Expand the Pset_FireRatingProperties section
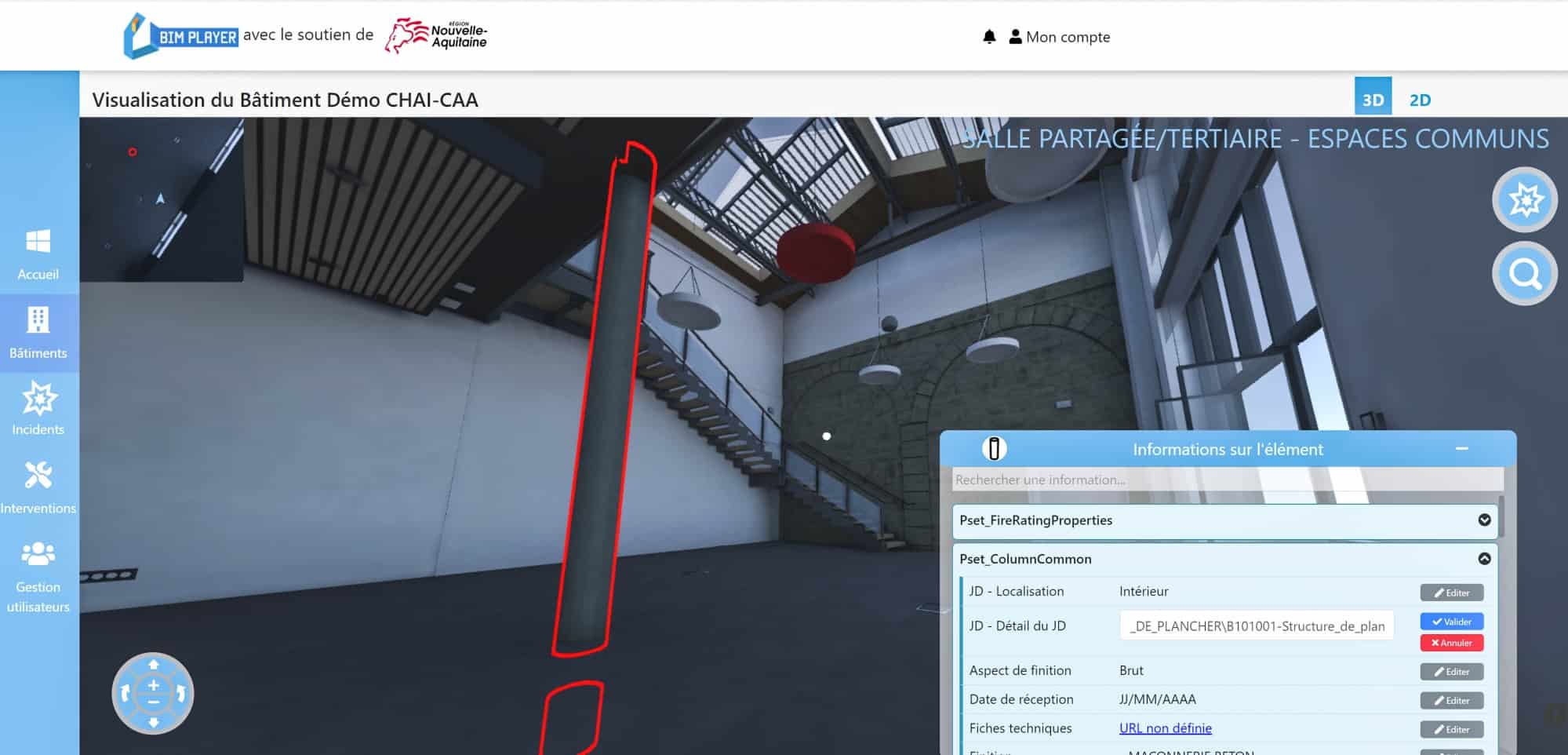 click(1483, 520)
